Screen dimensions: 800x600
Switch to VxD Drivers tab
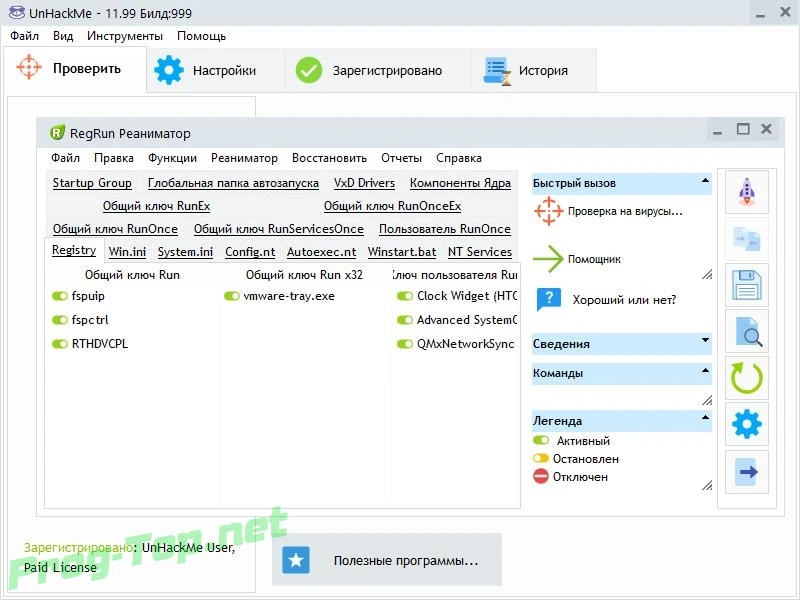[x=364, y=183]
